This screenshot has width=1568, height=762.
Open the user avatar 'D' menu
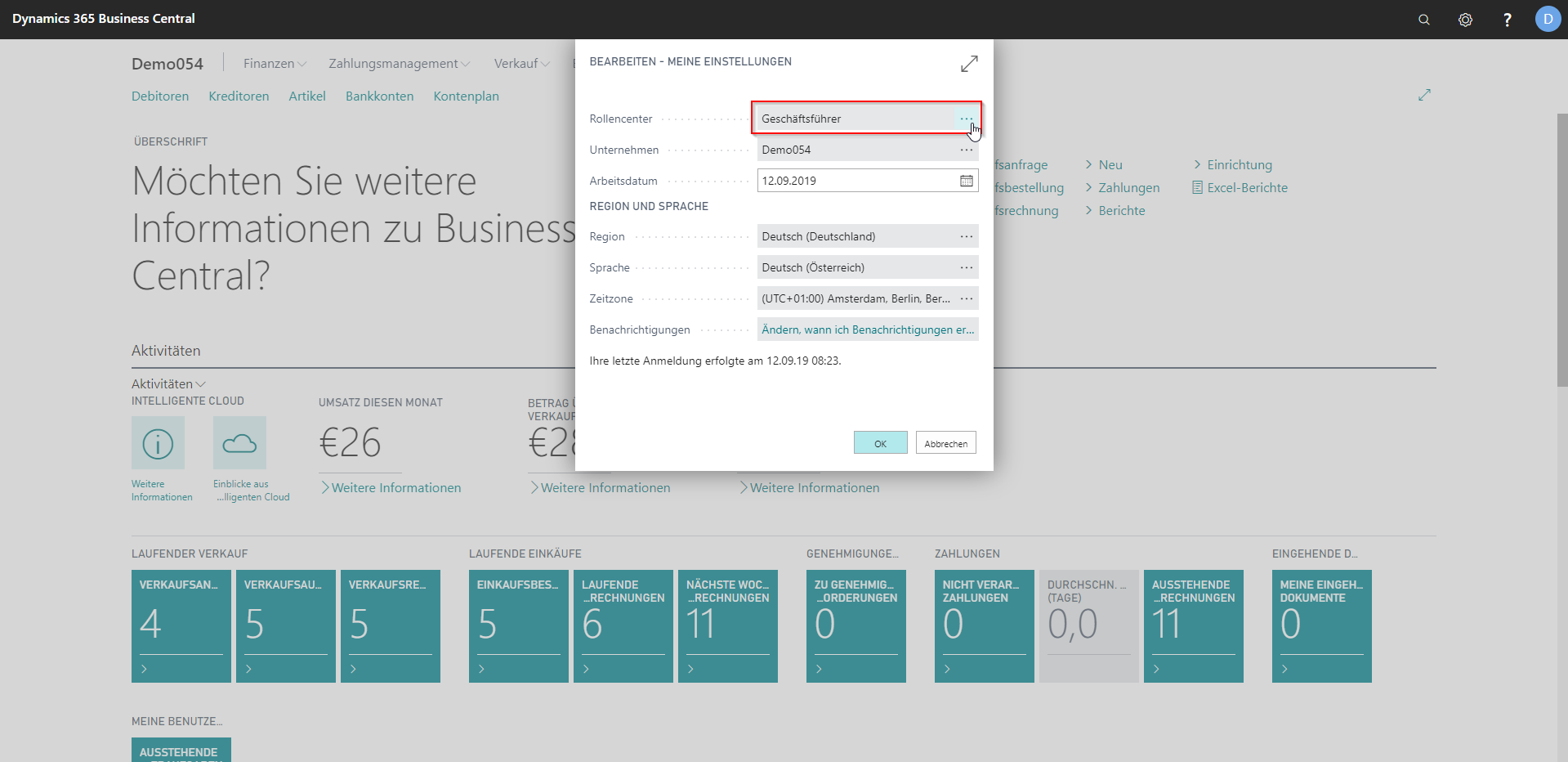coord(1548,19)
